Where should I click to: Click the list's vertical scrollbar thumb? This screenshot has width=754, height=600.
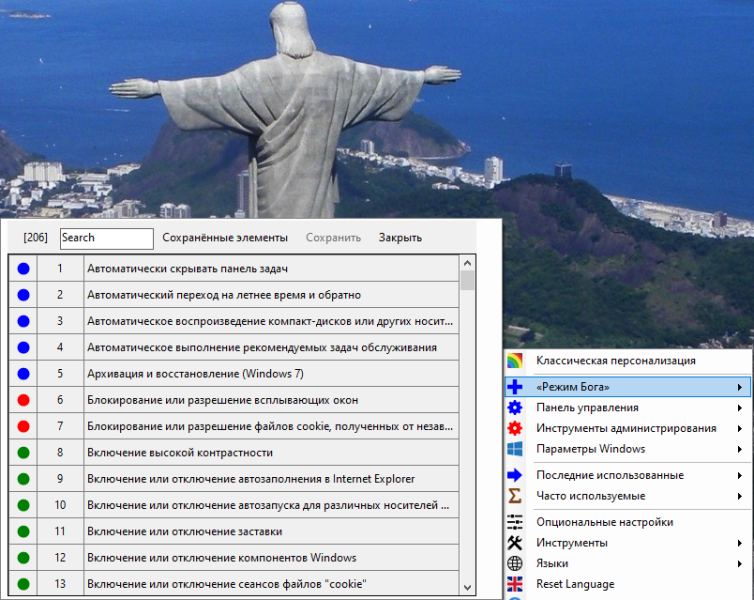click(467, 280)
